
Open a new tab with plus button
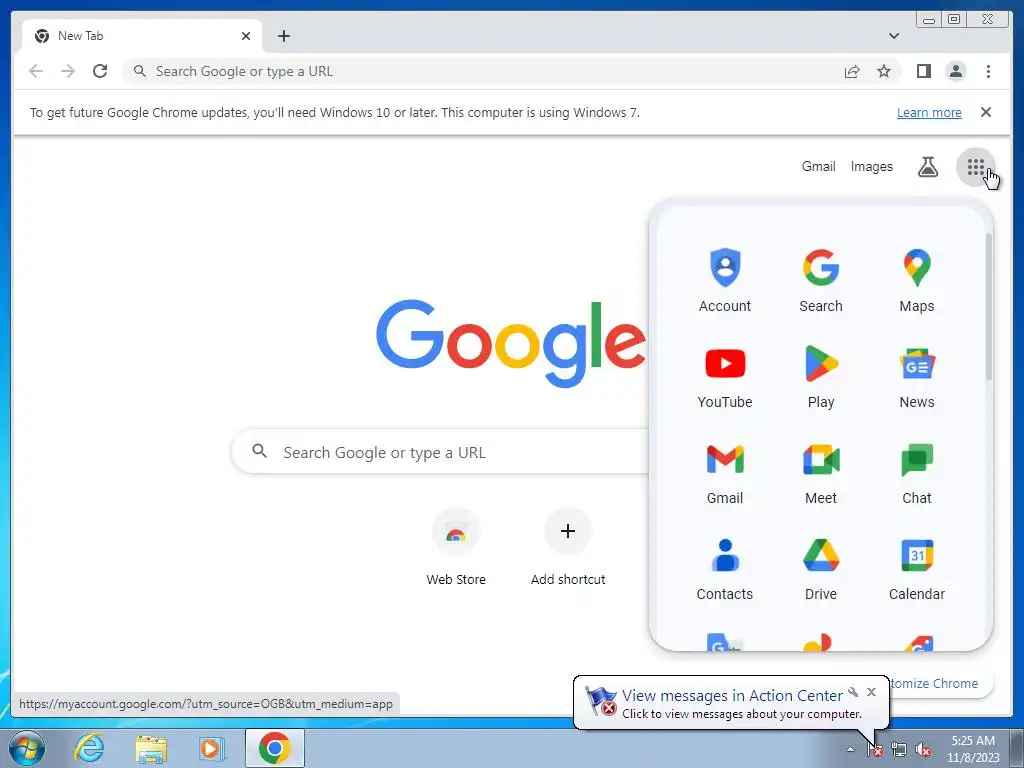point(283,36)
